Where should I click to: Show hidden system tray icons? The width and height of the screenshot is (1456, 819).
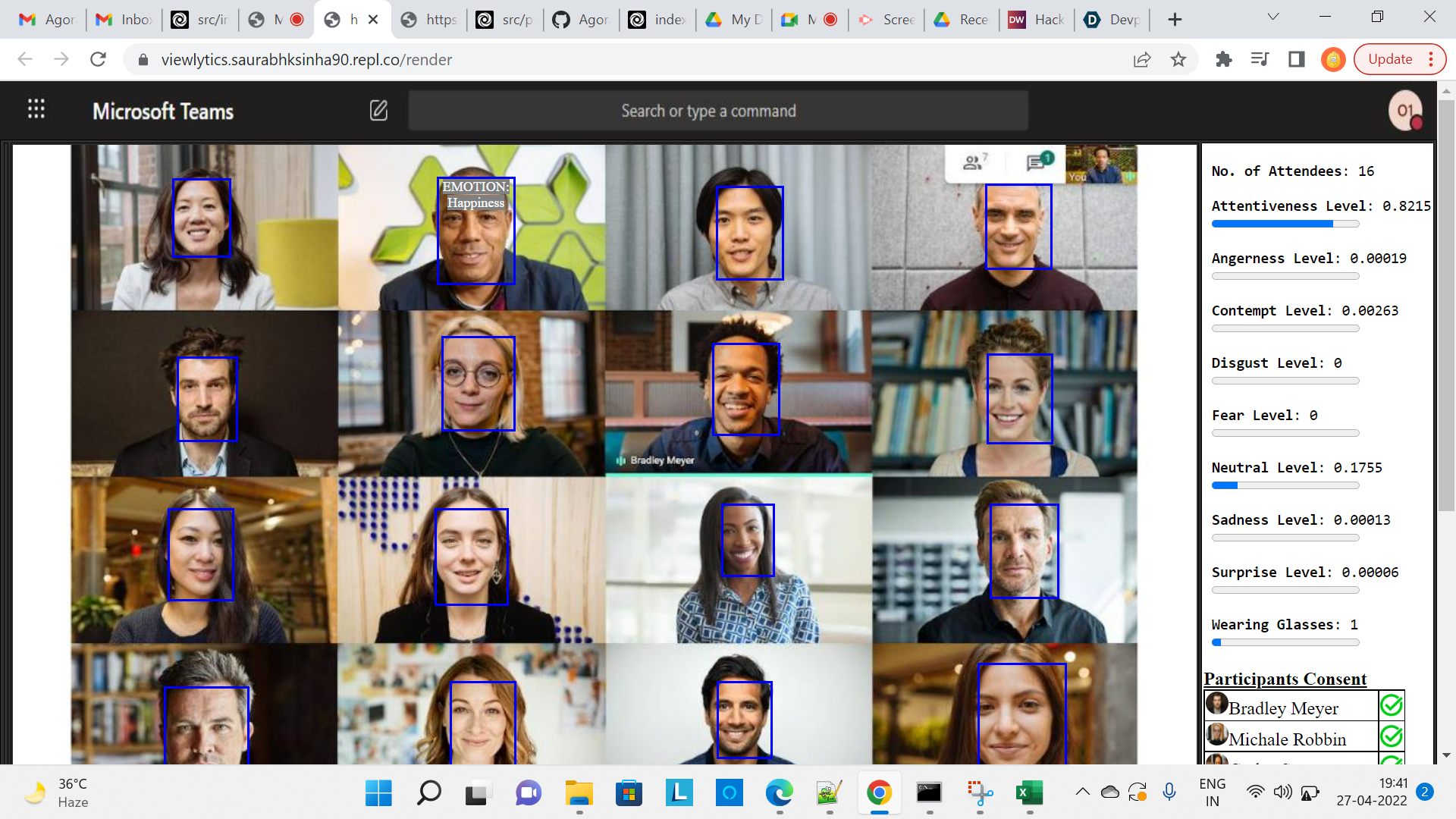(1082, 792)
